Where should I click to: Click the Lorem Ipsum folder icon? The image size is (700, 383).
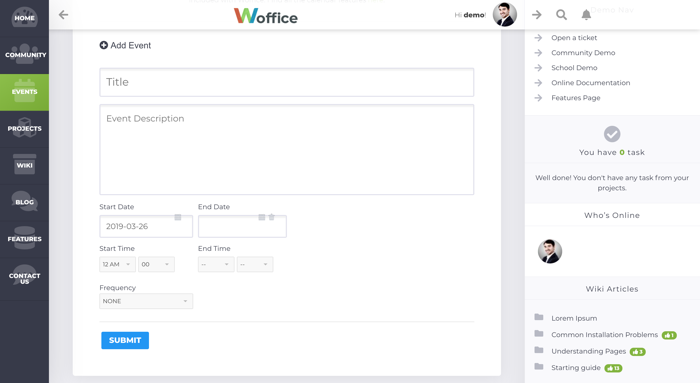click(539, 317)
